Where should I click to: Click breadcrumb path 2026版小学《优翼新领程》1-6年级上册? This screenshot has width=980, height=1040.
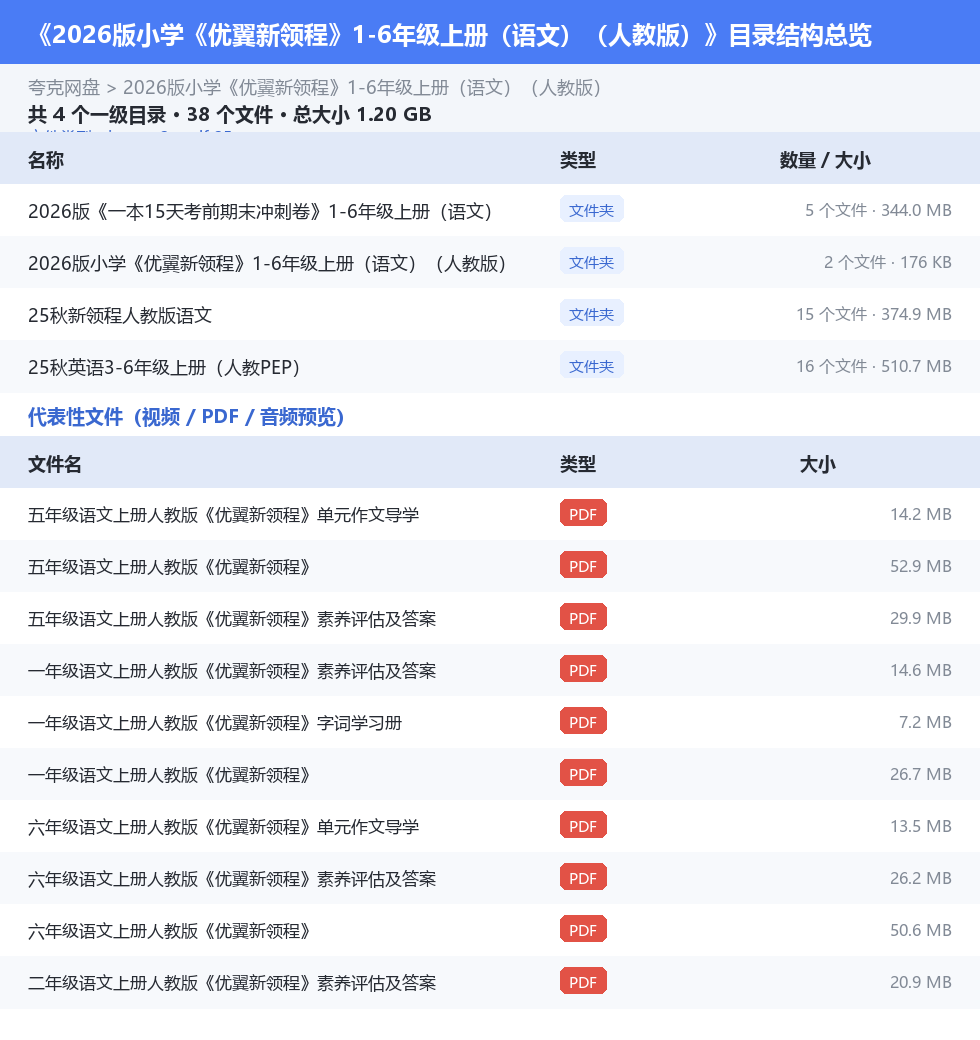pos(363,88)
